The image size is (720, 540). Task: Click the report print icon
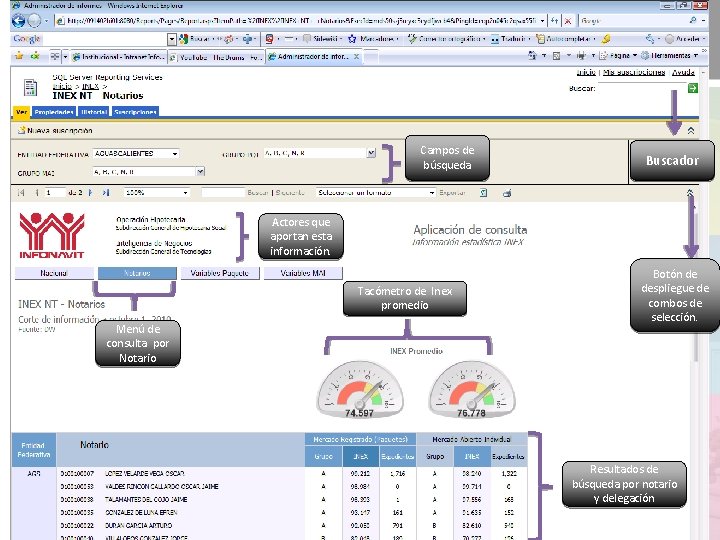click(507, 193)
